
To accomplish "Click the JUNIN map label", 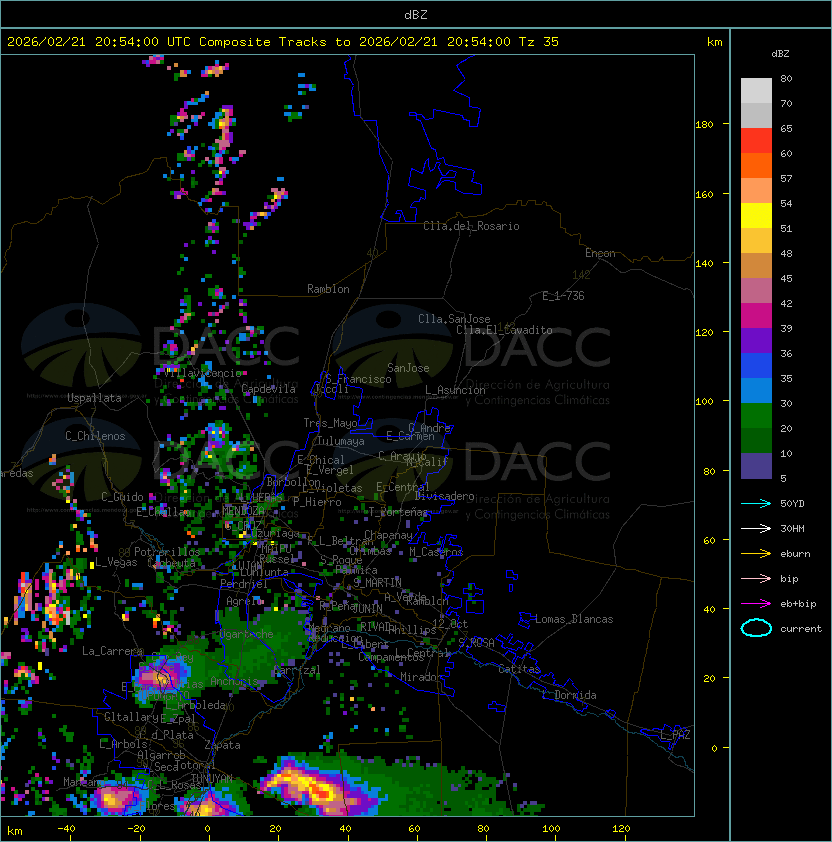I will [367, 609].
